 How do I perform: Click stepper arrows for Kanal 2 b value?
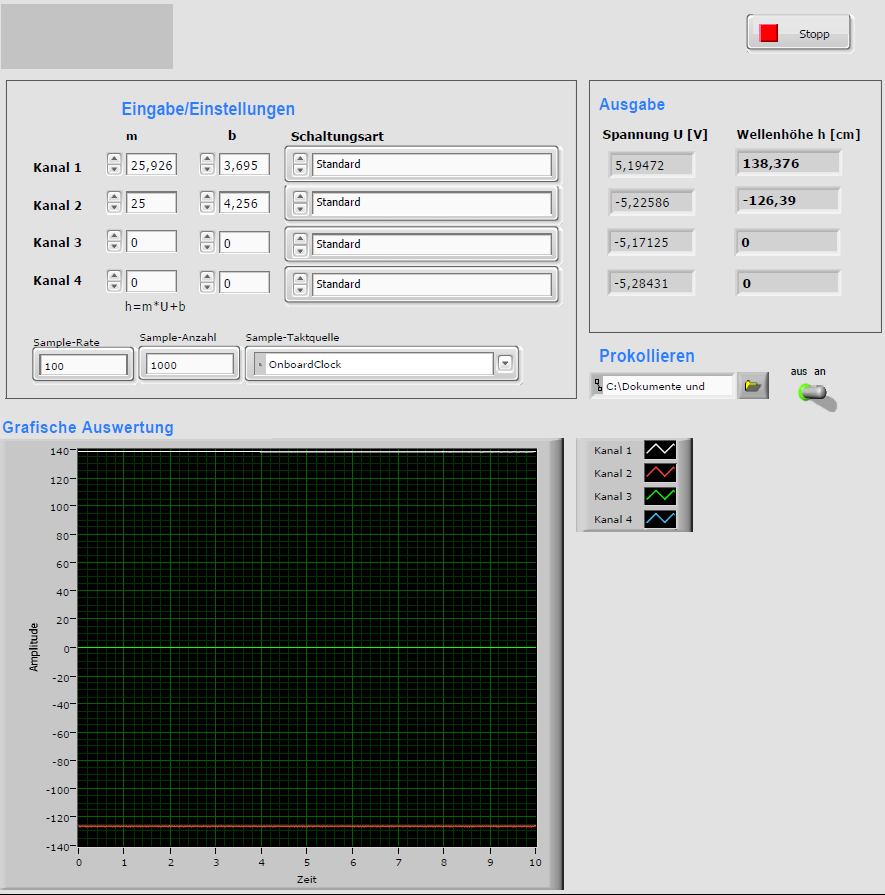coord(207,203)
